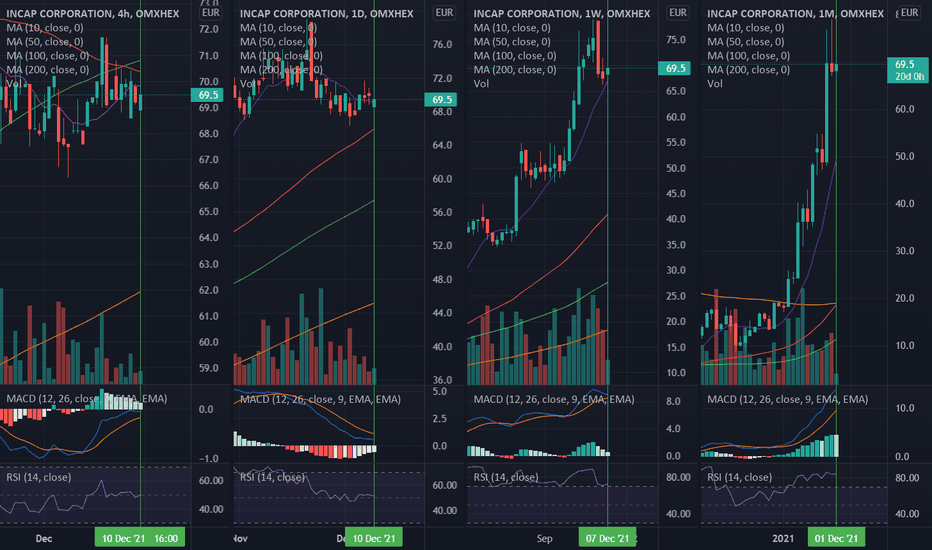Click 75.0 on the 1W price scale
Image resolution: width=932 pixels, height=550 pixels.
[676, 39]
